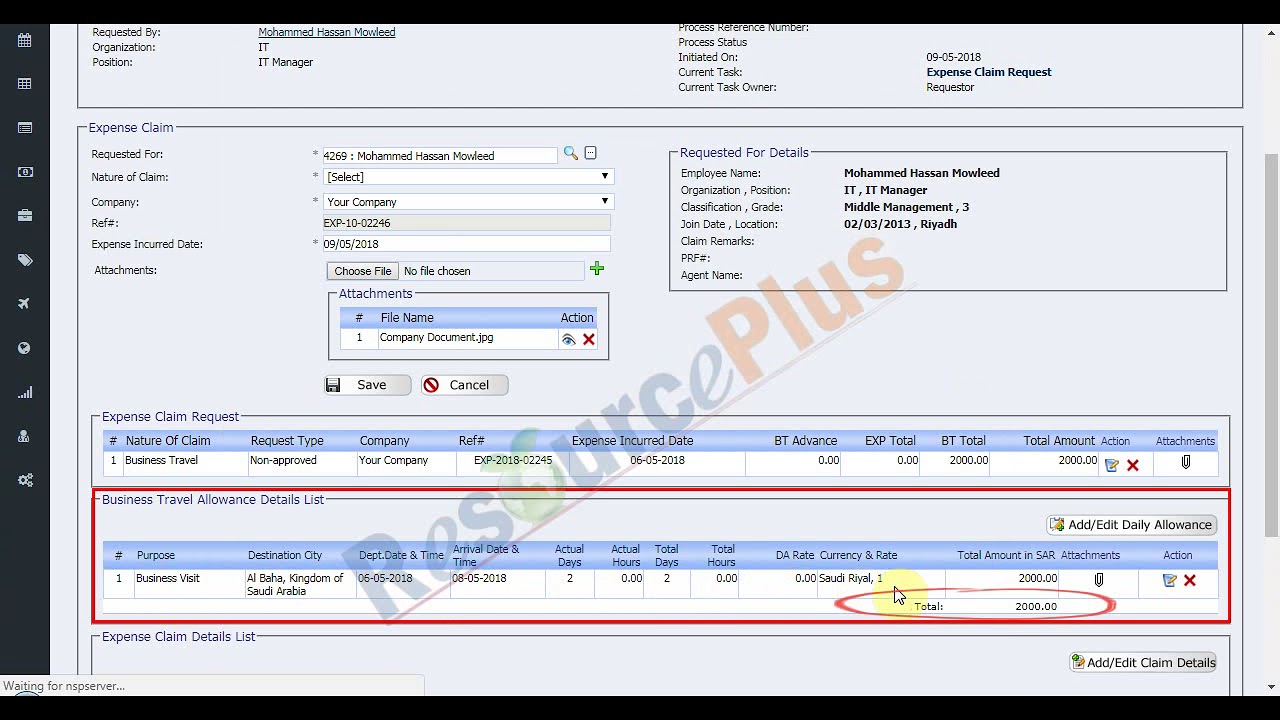Click Add/Edit Claim Details button

click(x=1143, y=662)
